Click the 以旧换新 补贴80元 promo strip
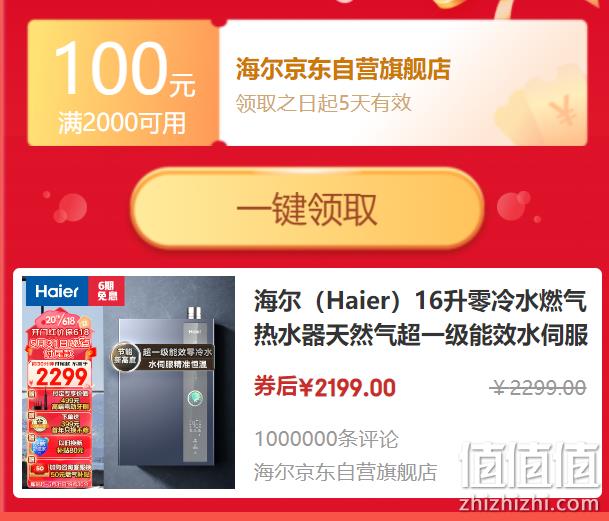Image resolution: width=609 pixels, height=521 pixels. pos(61,446)
